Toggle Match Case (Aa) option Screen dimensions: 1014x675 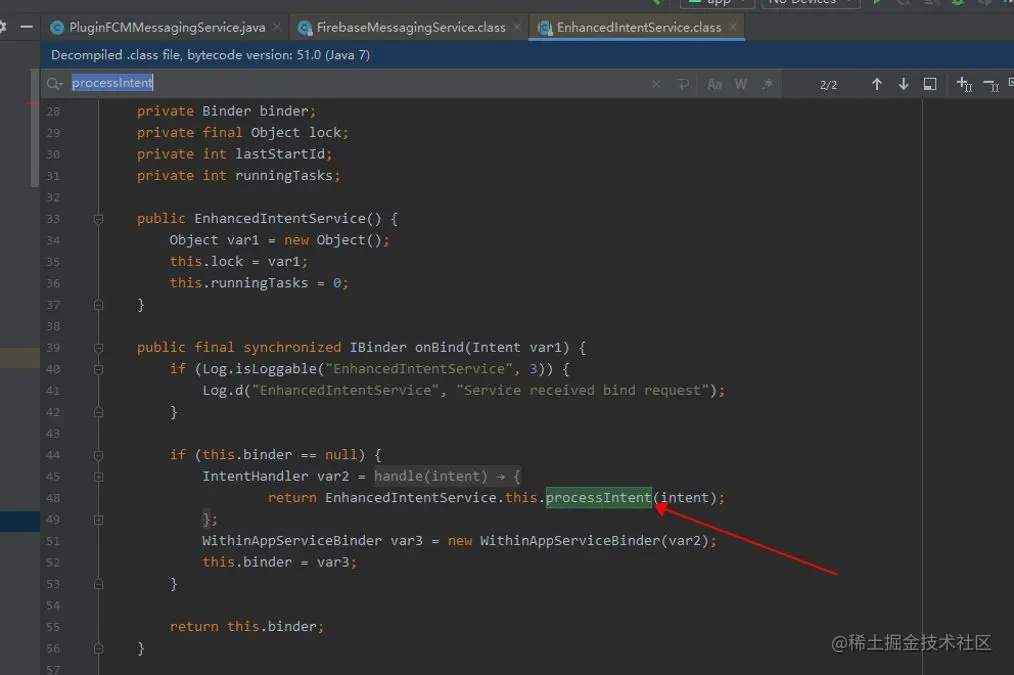(715, 84)
